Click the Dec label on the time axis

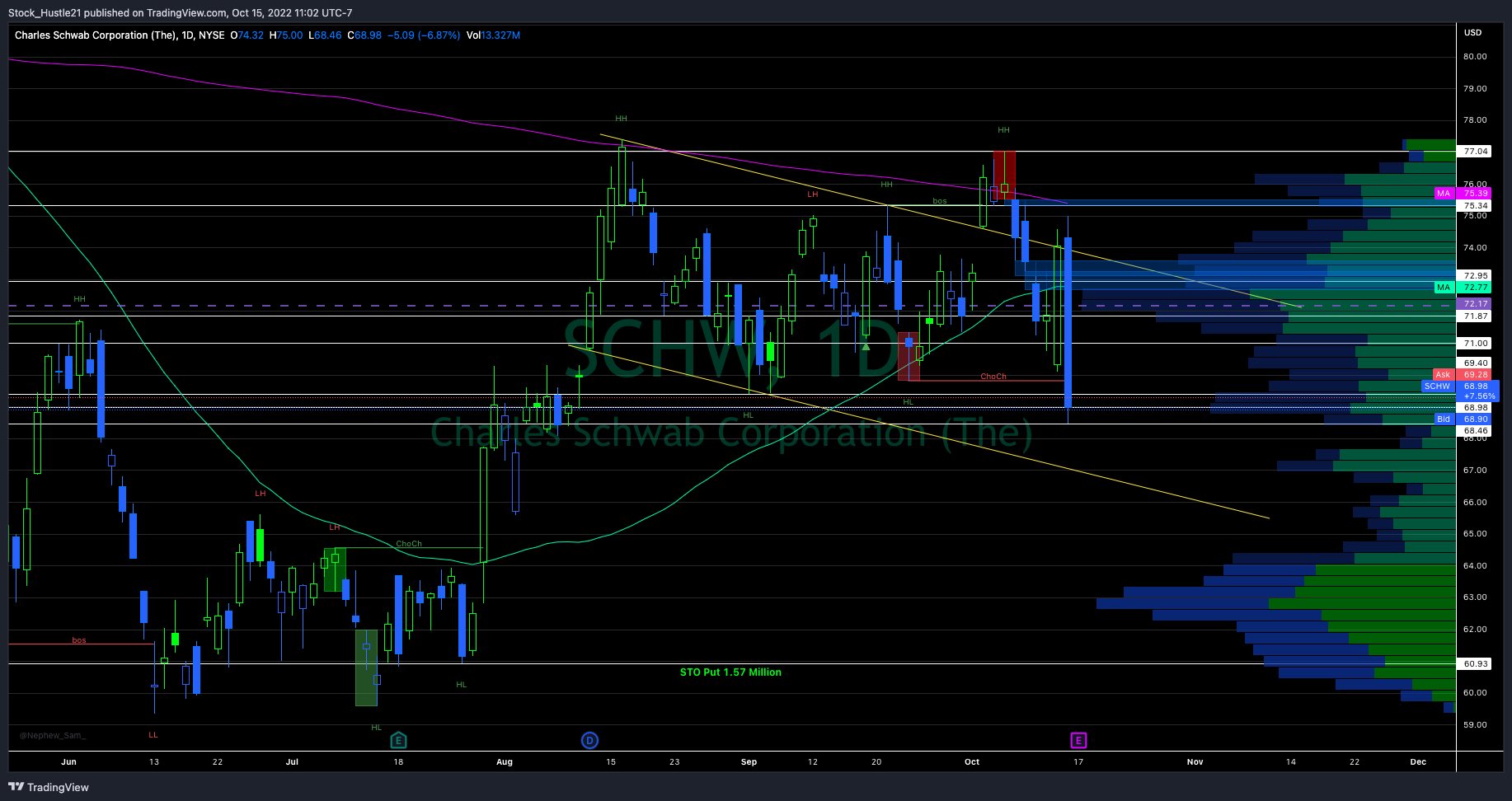click(x=1418, y=762)
